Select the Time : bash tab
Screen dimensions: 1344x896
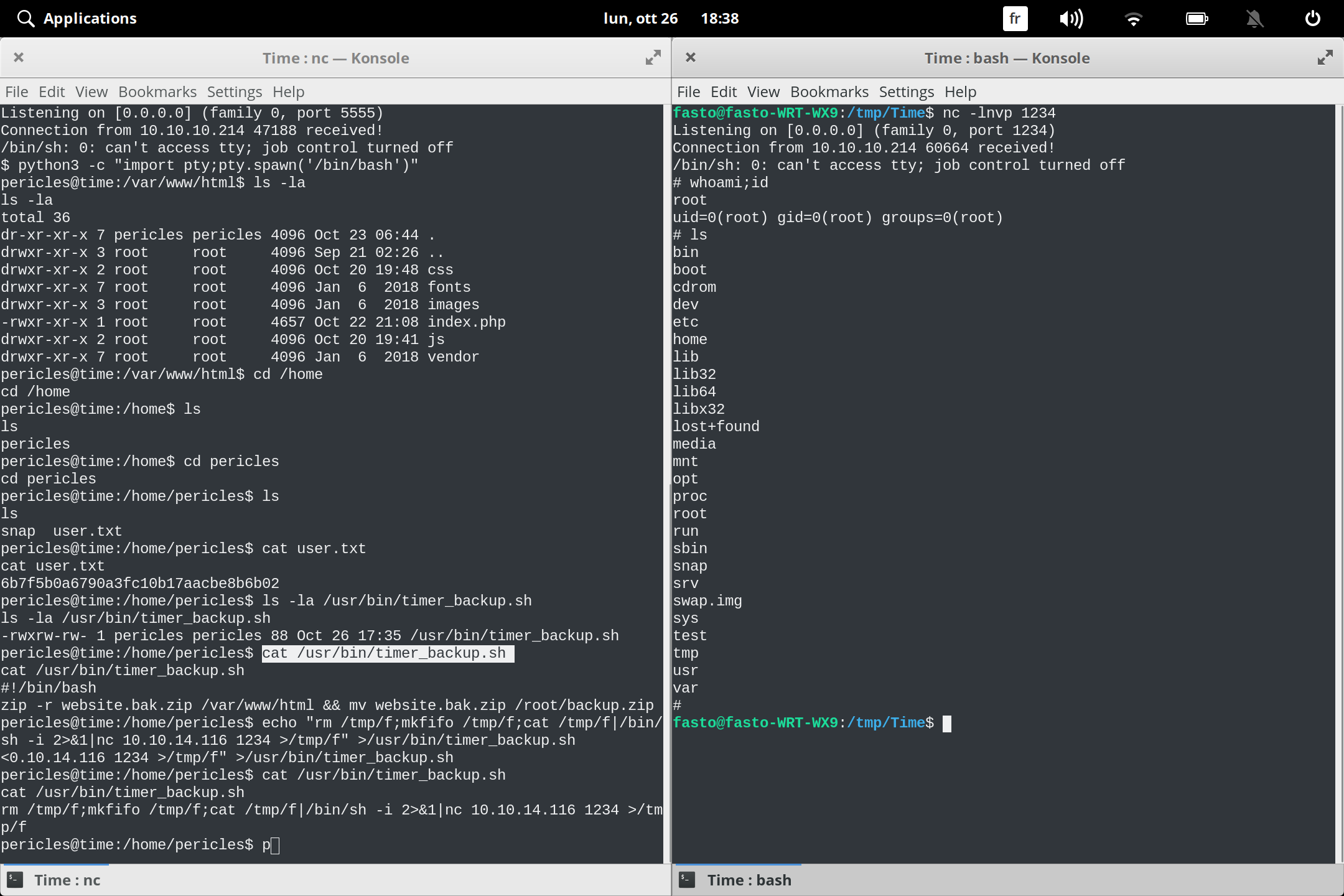(x=749, y=879)
